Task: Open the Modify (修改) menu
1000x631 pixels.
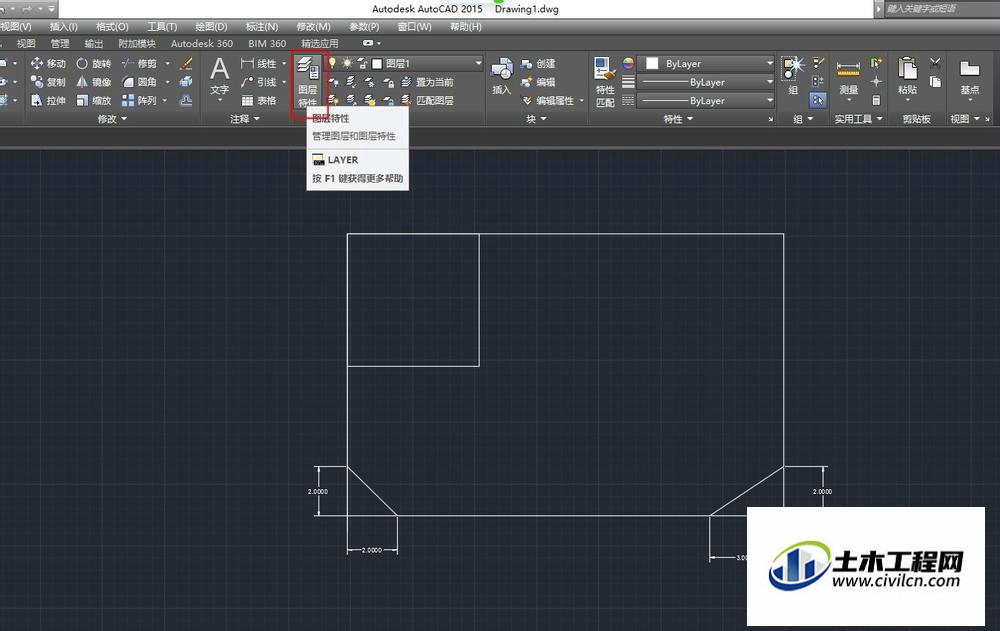Action: tap(313, 26)
